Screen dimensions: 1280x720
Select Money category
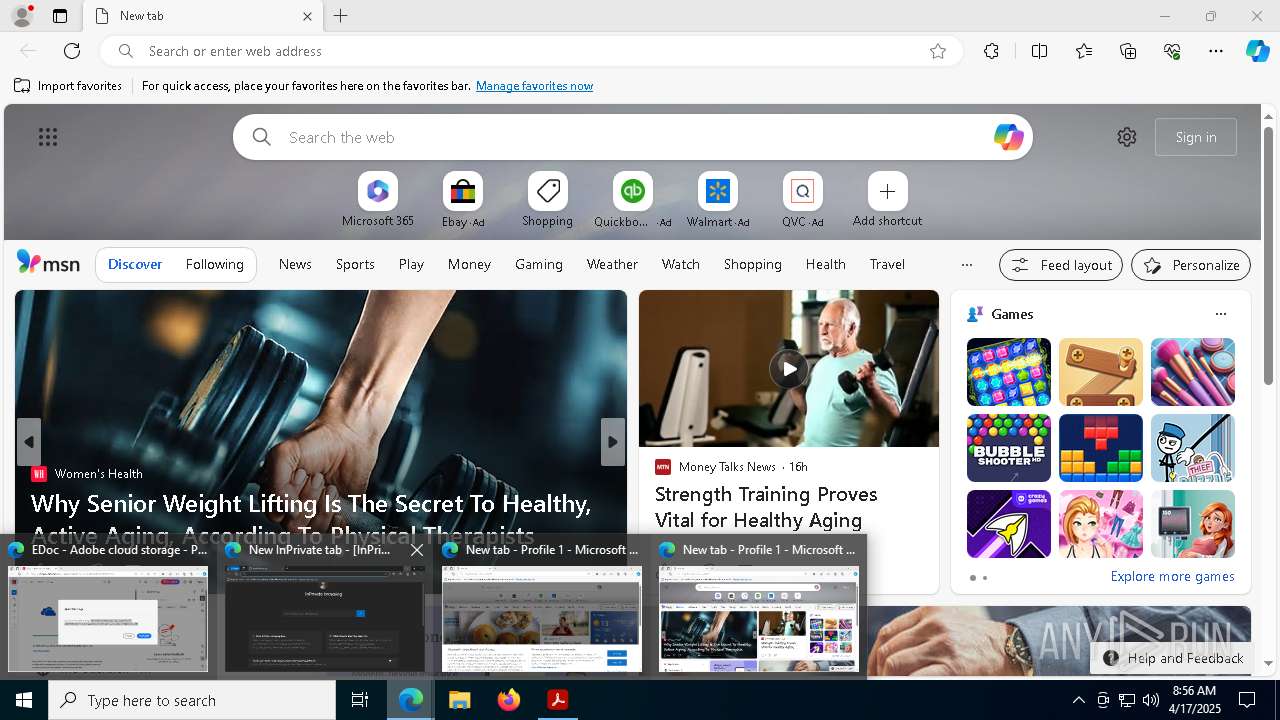coord(469,265)
